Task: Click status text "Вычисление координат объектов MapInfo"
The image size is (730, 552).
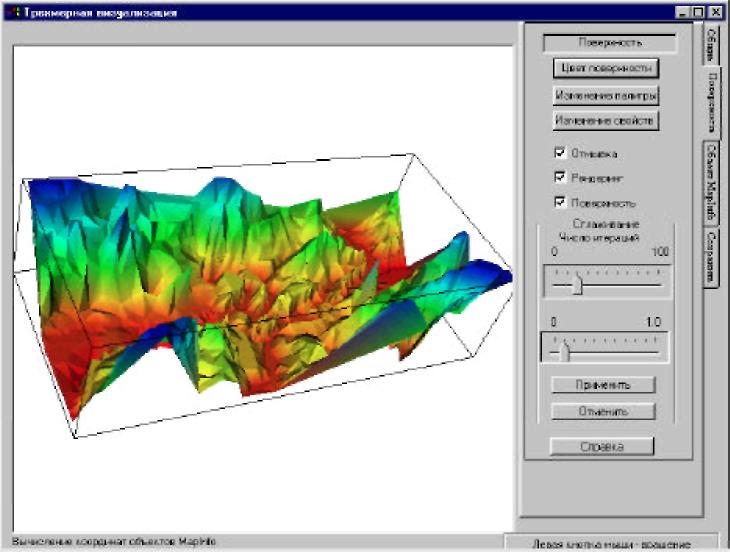Action: [x=114, y=542]
